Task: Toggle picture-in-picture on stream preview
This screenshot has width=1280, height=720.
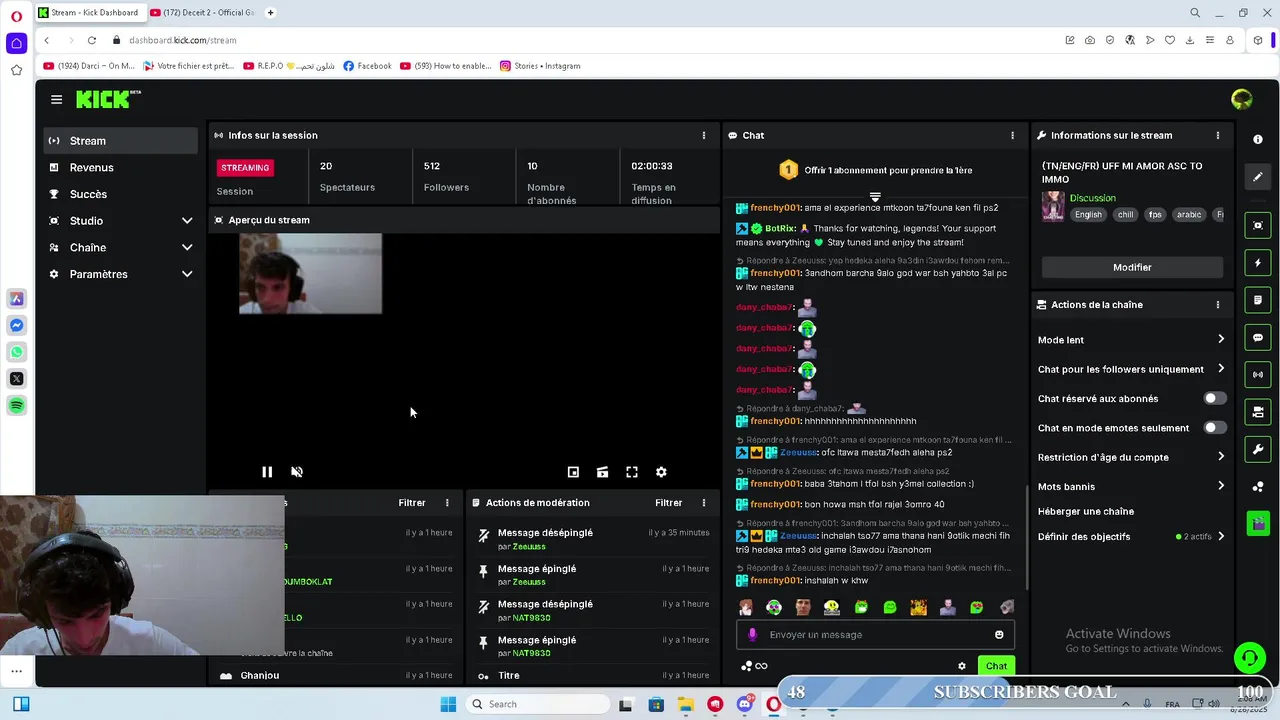Action: point(573,472)
